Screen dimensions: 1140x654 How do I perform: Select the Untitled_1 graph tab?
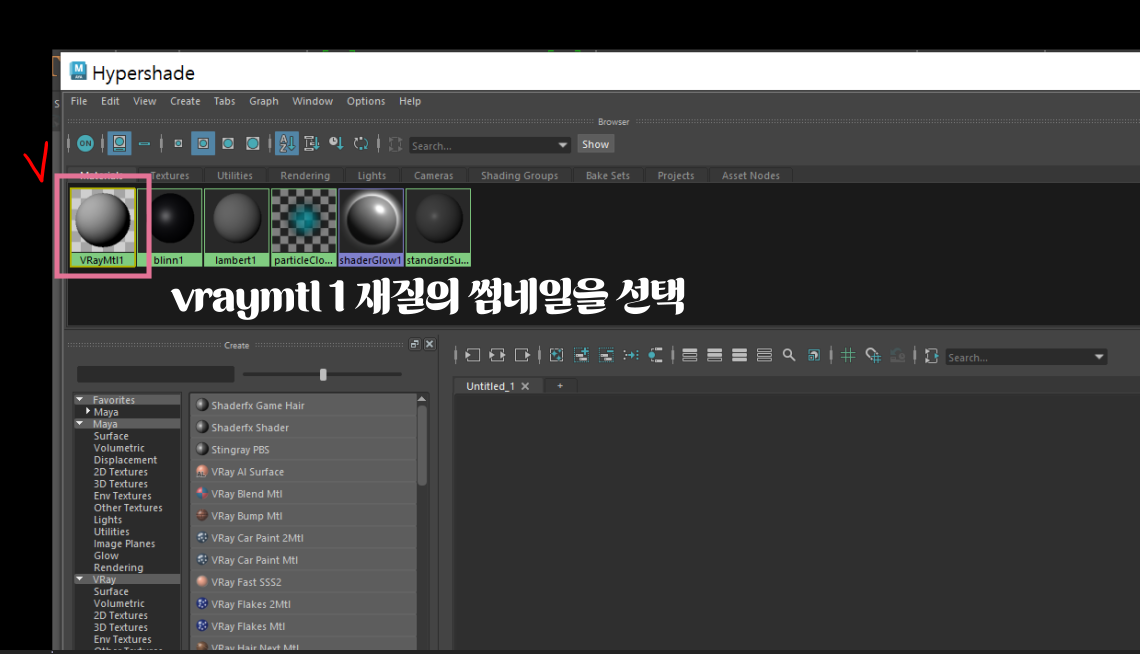(x=490, y=386)
